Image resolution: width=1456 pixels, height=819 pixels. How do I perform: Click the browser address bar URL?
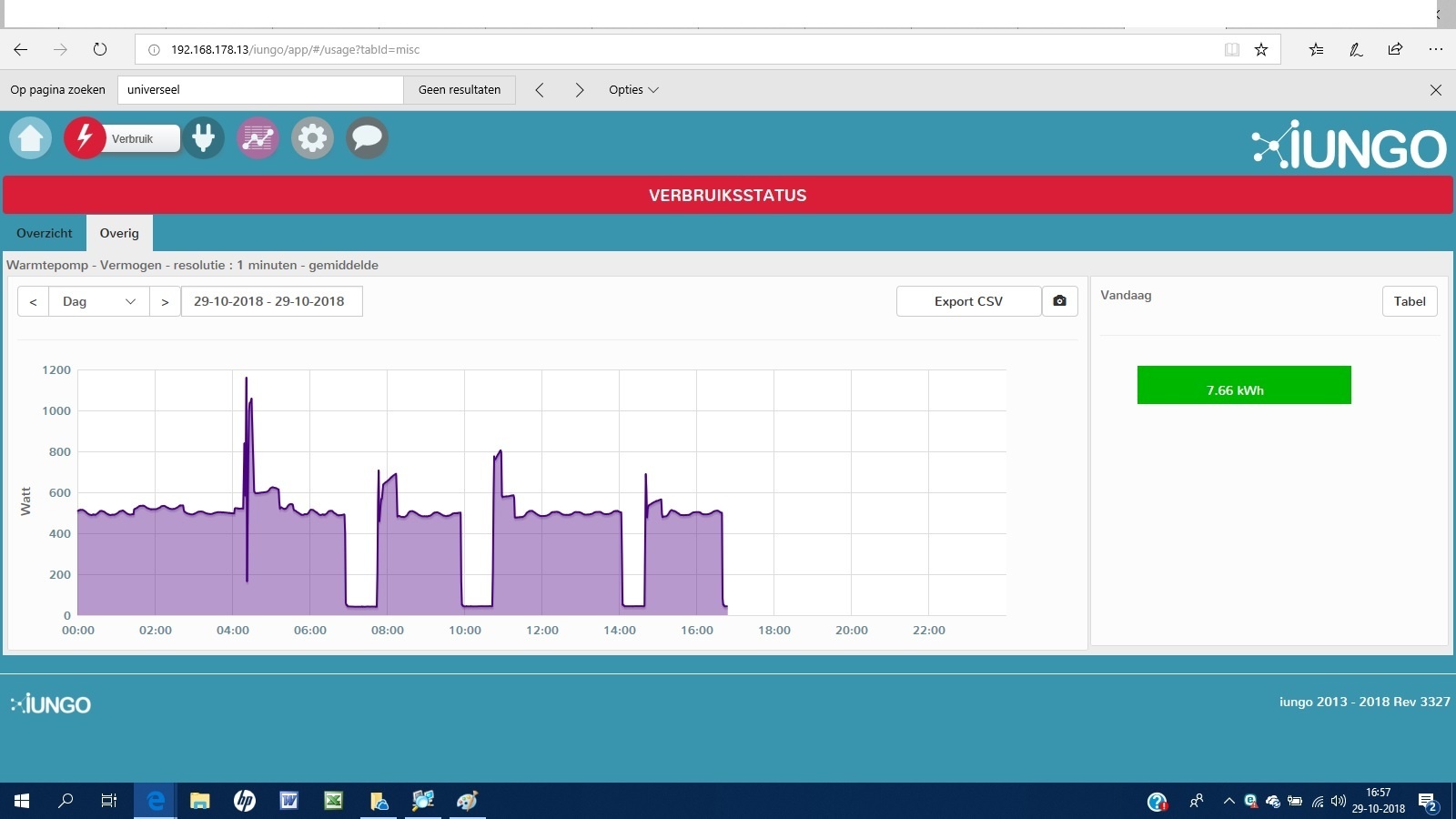(x=295, y=50)
